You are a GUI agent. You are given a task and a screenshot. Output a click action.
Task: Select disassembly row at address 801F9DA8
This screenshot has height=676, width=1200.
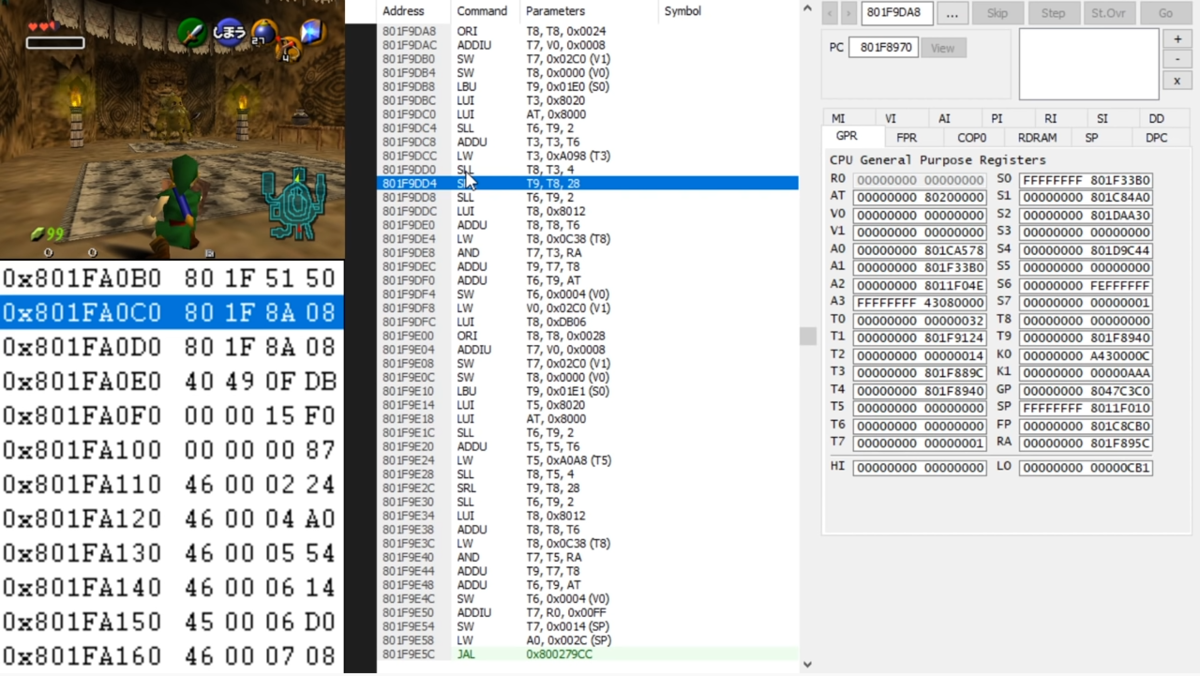point(588,31)
